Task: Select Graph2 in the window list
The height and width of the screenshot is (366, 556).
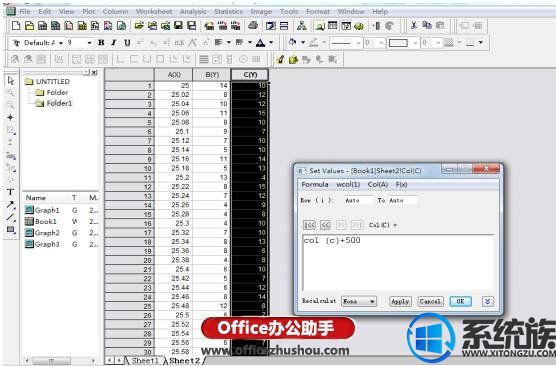Action: [x=42, y=233]
